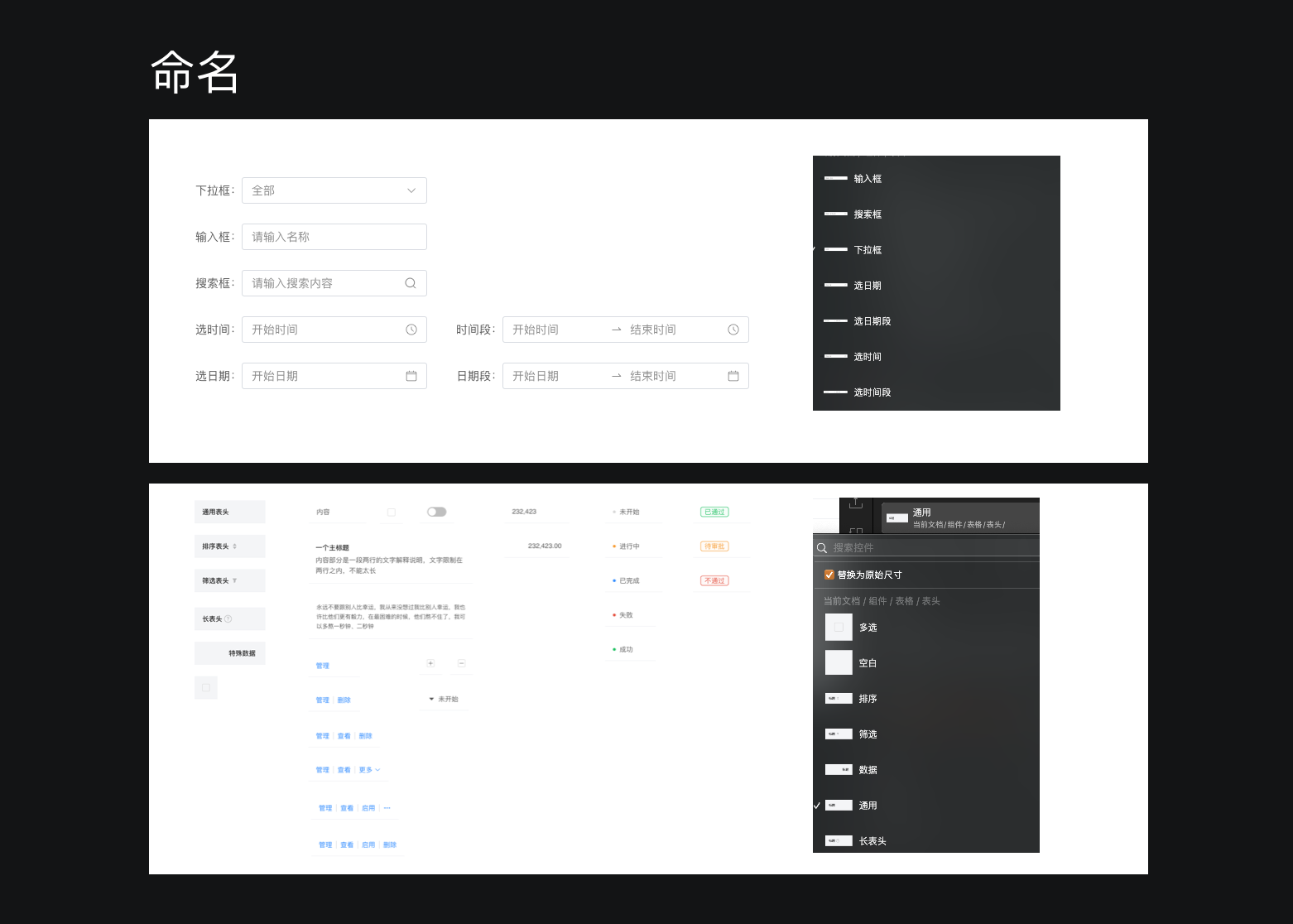This screenshot has height=924, width=1293.
Task: Open the 下拉框 dropdown showing 全部
Action: pyautogui.click(x=334, y=190)
